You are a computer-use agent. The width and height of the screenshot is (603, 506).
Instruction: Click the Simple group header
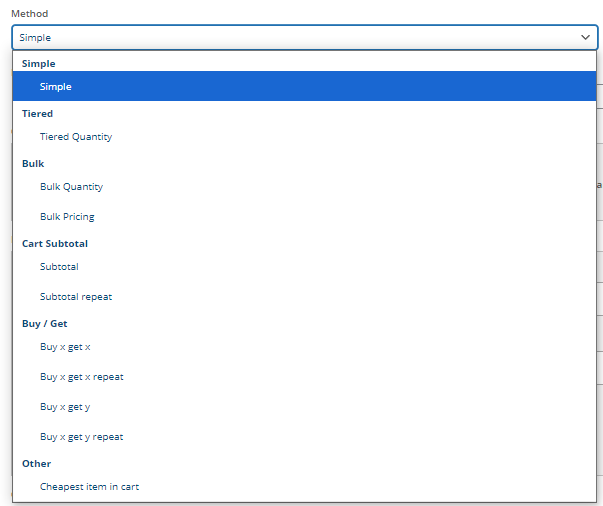tap(38, 63)
